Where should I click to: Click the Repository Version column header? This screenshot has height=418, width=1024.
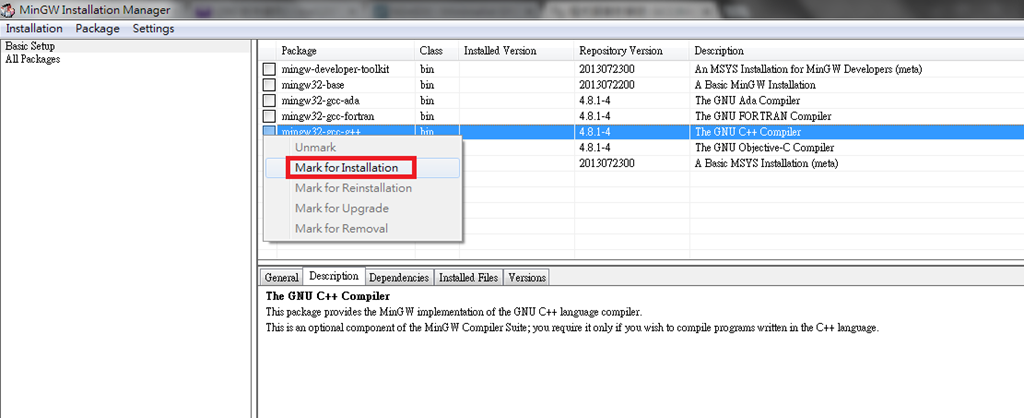point(632,51)
